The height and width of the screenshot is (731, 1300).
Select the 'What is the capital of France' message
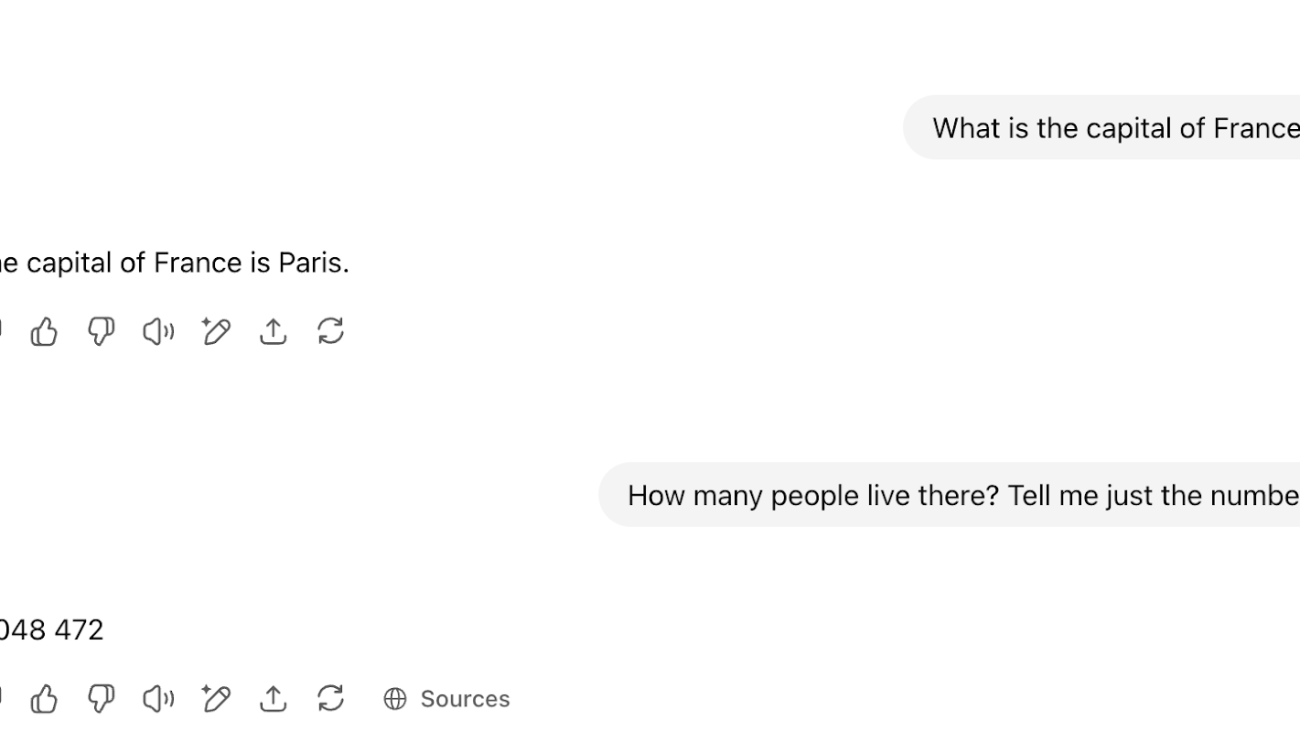pos(1101,128)
